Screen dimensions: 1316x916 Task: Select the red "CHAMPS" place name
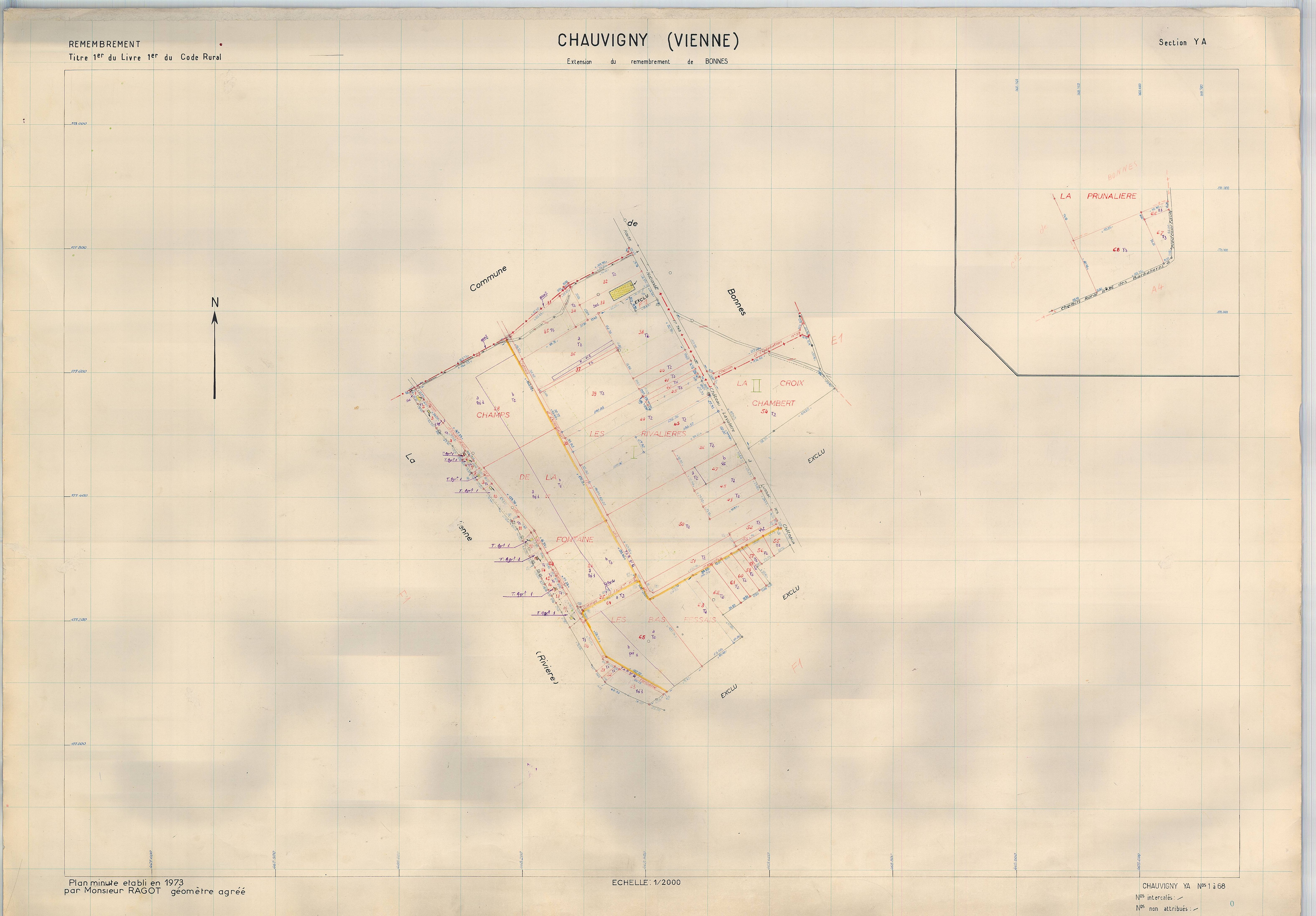tap(493, 415)
